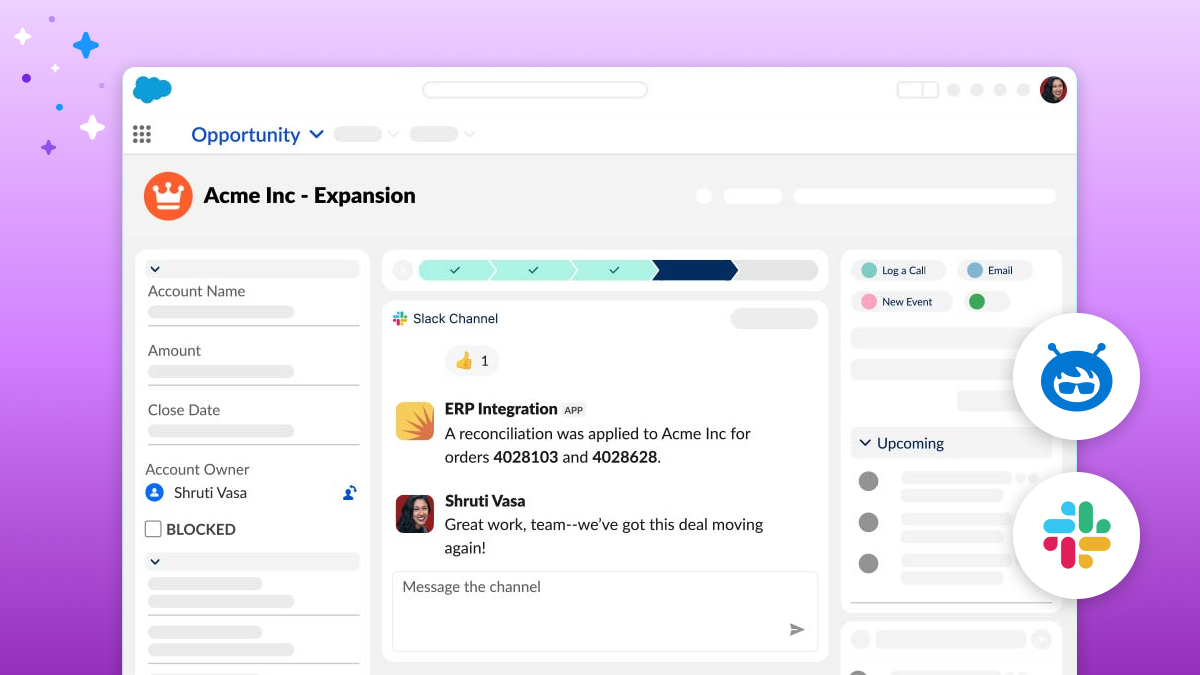Click Shruti Vasa's profile avatar in the channel

pos(414,513)
